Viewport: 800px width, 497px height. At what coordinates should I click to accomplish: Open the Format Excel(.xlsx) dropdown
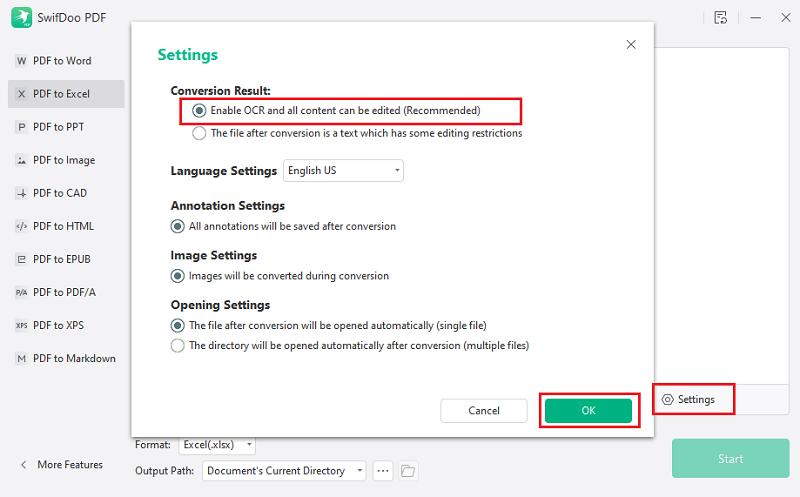point(217,445)
